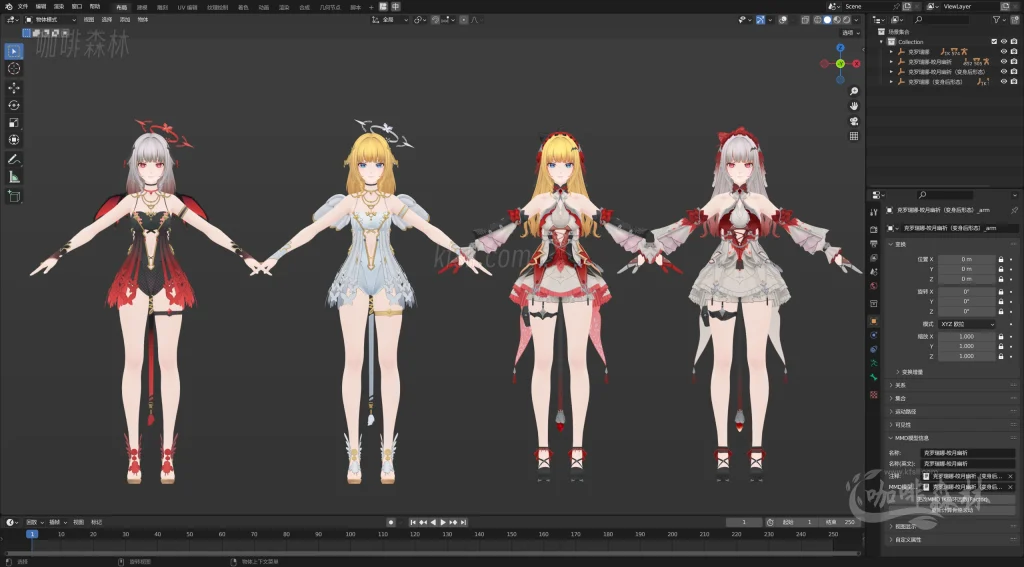Open the World properties tab

pos(874,286)
